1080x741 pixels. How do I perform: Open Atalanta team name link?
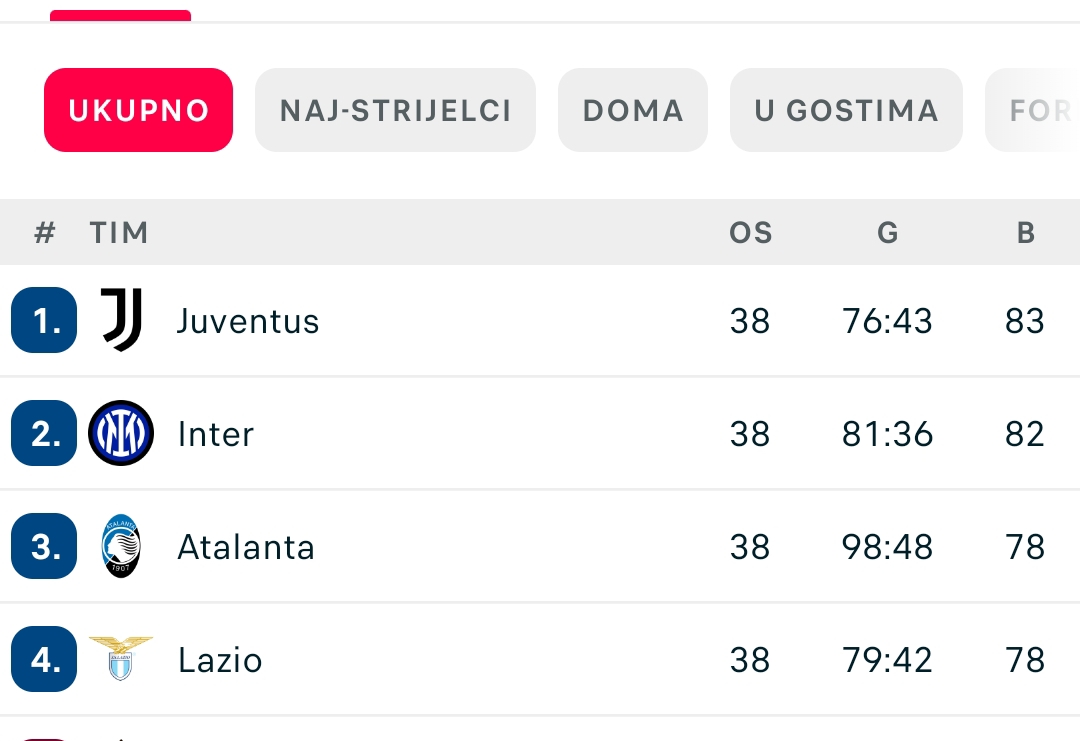(246, 547)
